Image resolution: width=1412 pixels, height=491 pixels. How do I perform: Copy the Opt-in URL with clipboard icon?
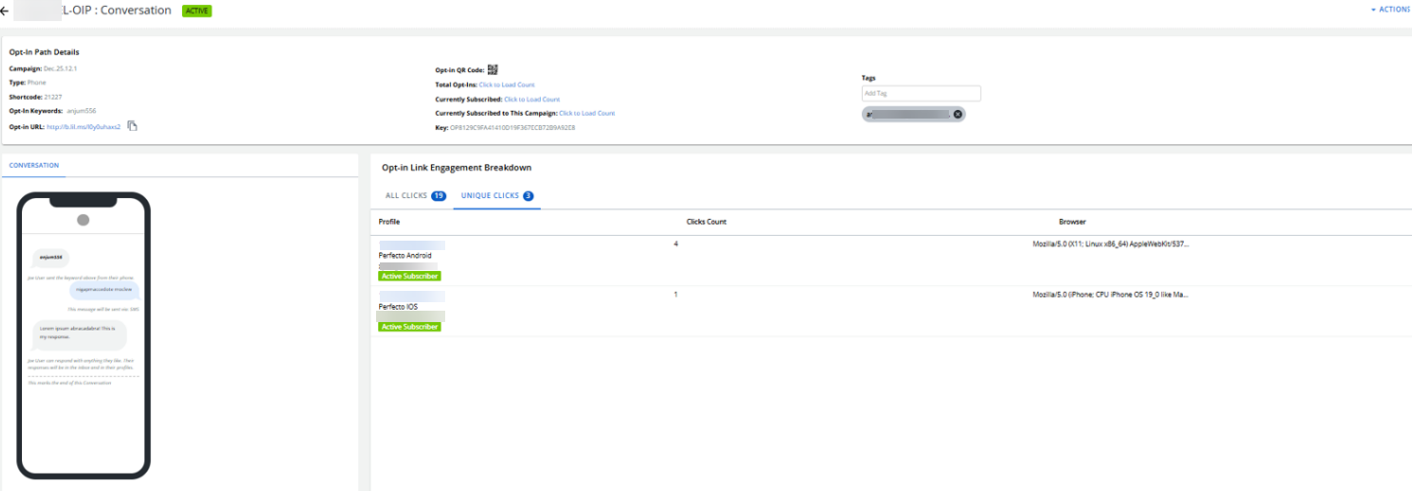(x=132, y=126)
